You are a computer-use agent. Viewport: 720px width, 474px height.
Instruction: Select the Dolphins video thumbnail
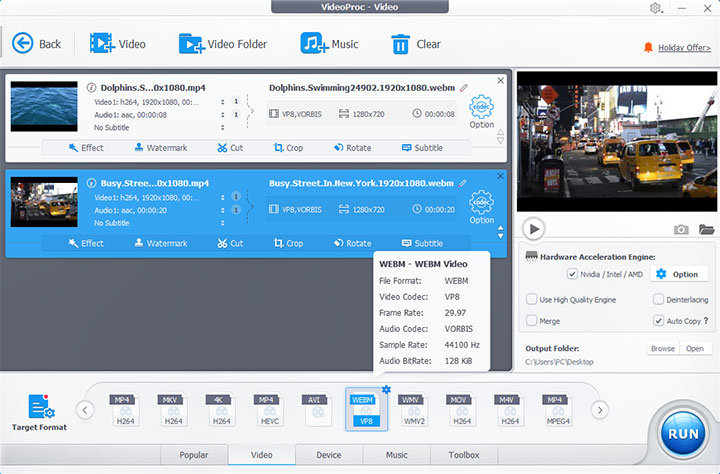pos(44,107)
